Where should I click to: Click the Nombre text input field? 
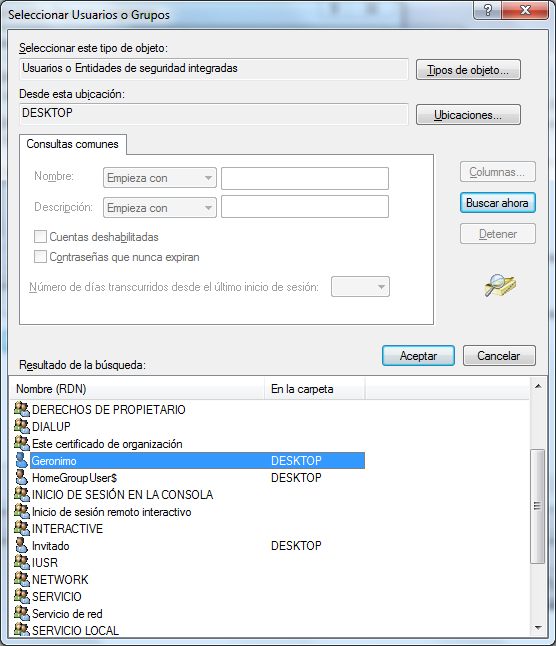click(305, 178)
